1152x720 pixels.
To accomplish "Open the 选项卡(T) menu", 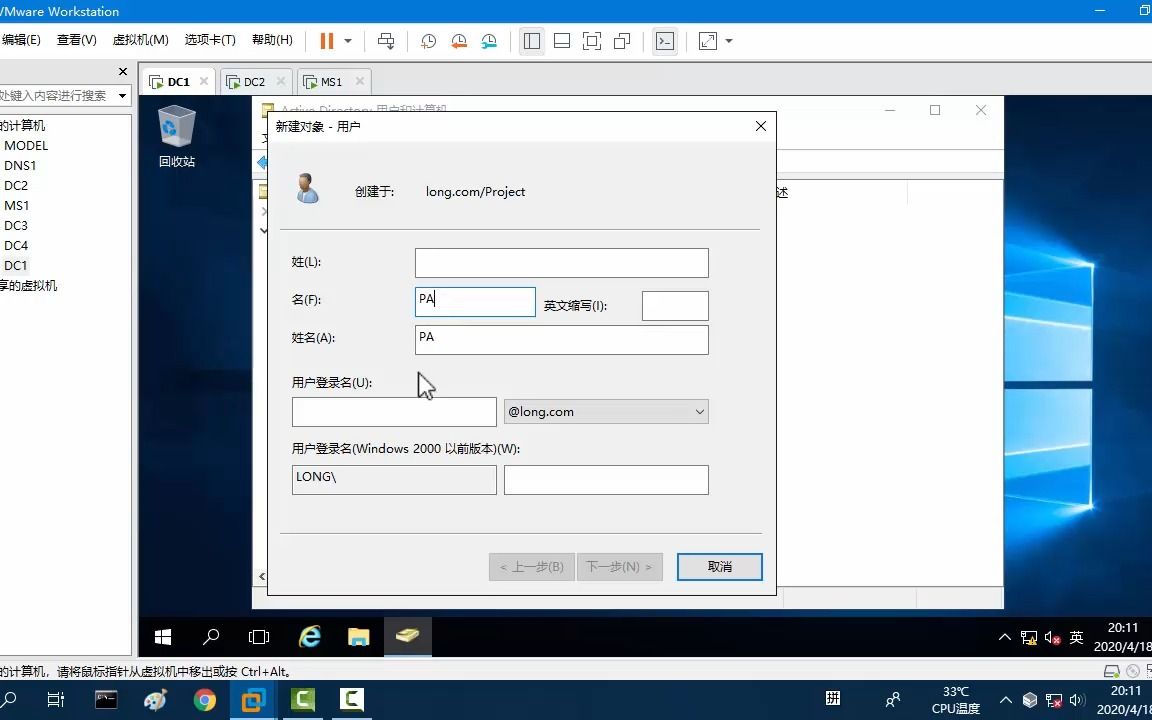I will coord(210,40).
